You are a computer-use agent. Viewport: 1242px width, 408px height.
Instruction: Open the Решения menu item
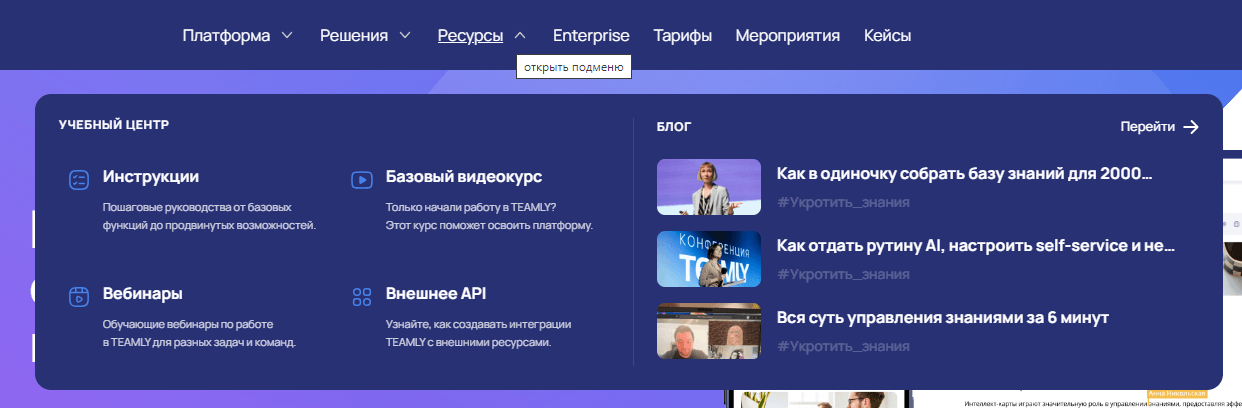[354, 36]
